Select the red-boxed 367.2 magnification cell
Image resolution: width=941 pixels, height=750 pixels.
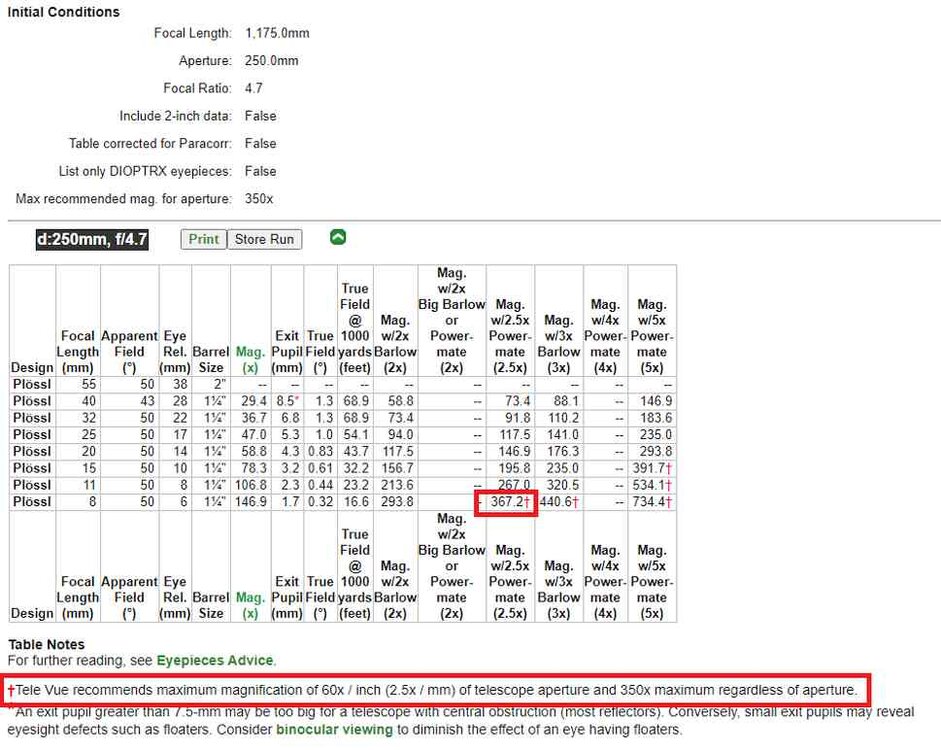tap(508, 502)
